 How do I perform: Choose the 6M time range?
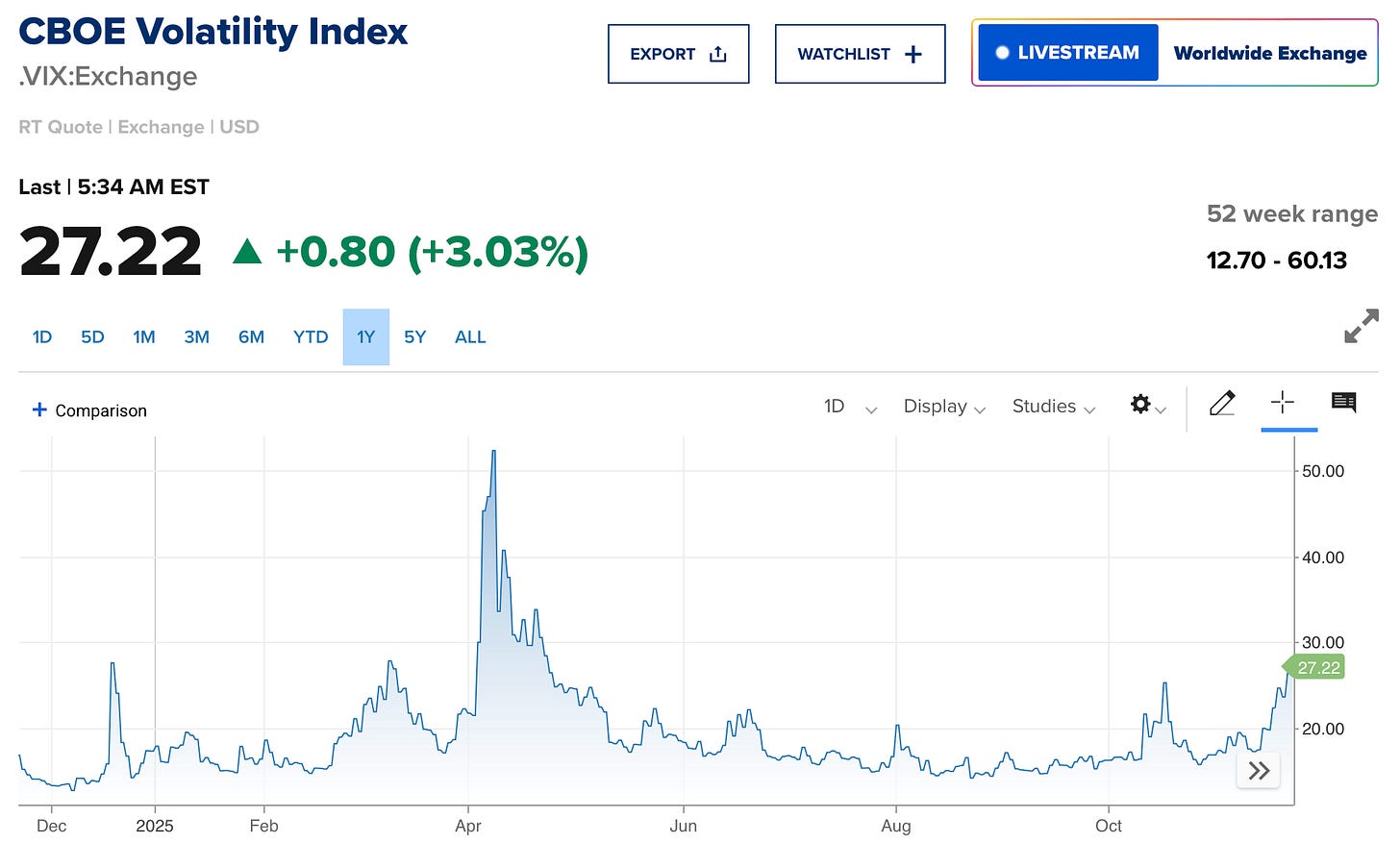(x=251, y=337)
